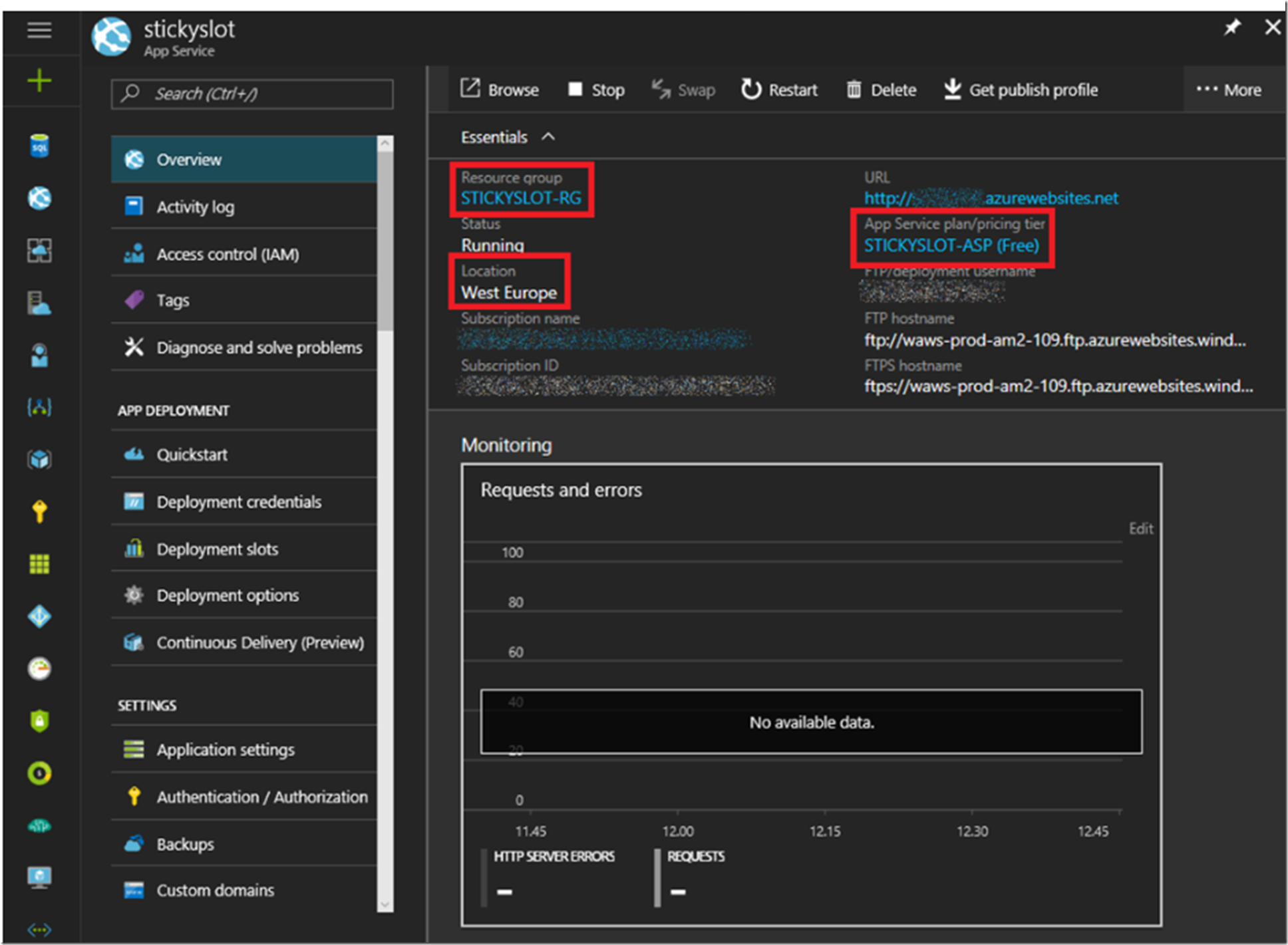Pin the stickyslot blade to dashboard
Screen dimensions: 1288x945
tap(1232, 28)
